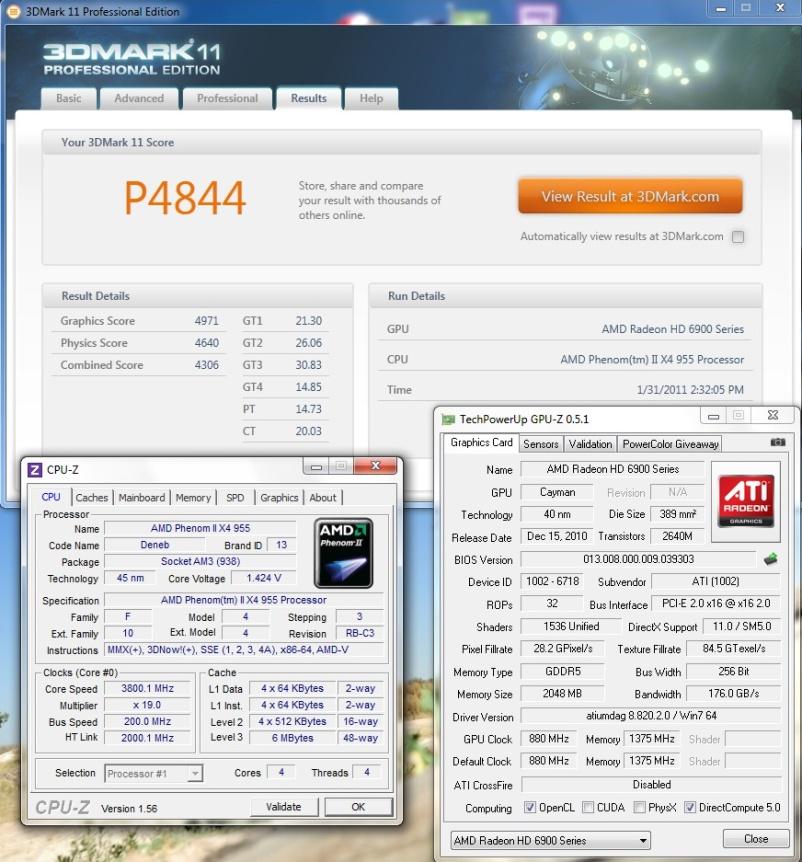Switch to the Basic tab in 3DMark
802x862 pixels.
[69, 98]
